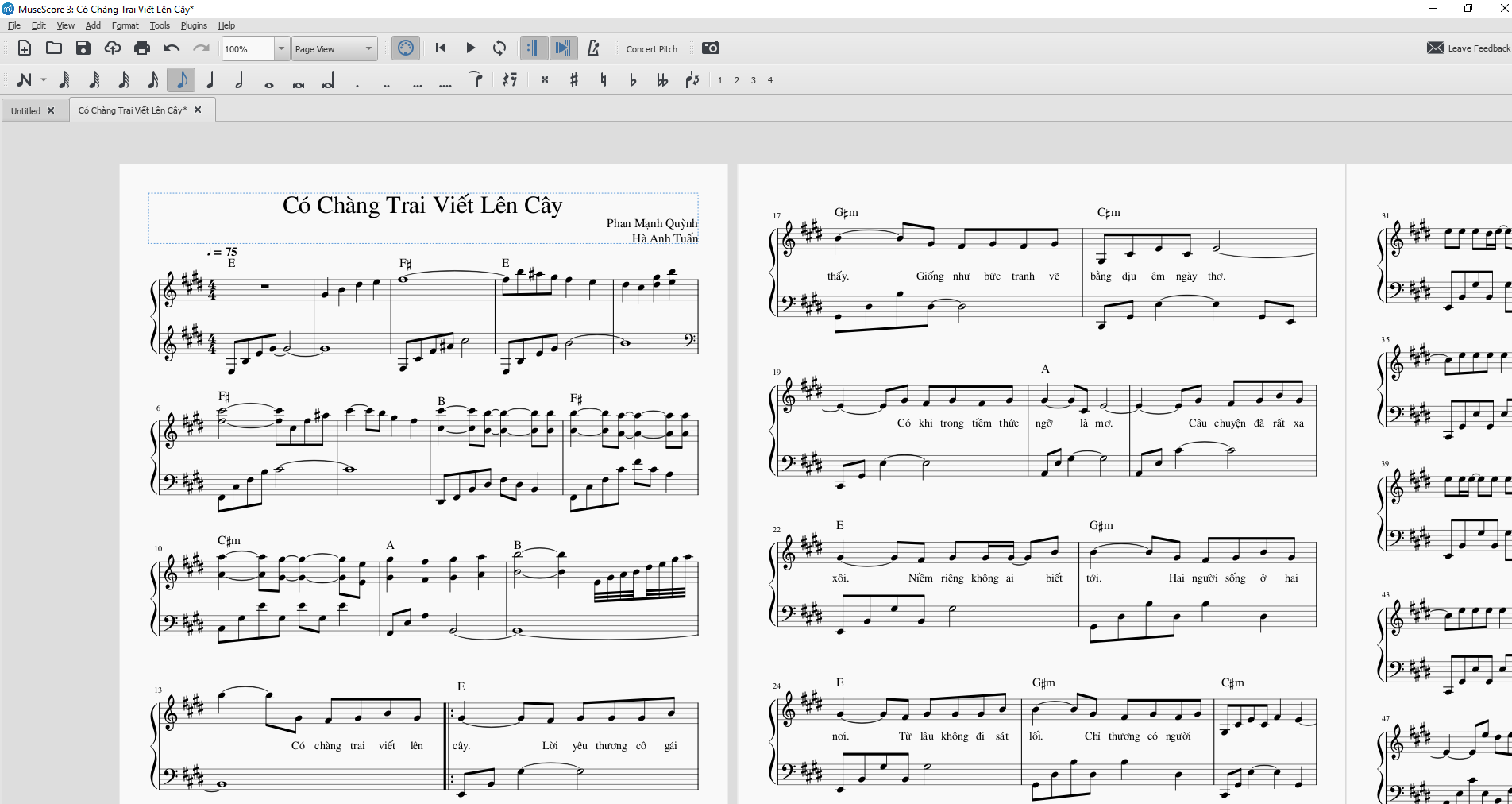Open the File menu
1512x804 pixels.
(x=14, y=25)
